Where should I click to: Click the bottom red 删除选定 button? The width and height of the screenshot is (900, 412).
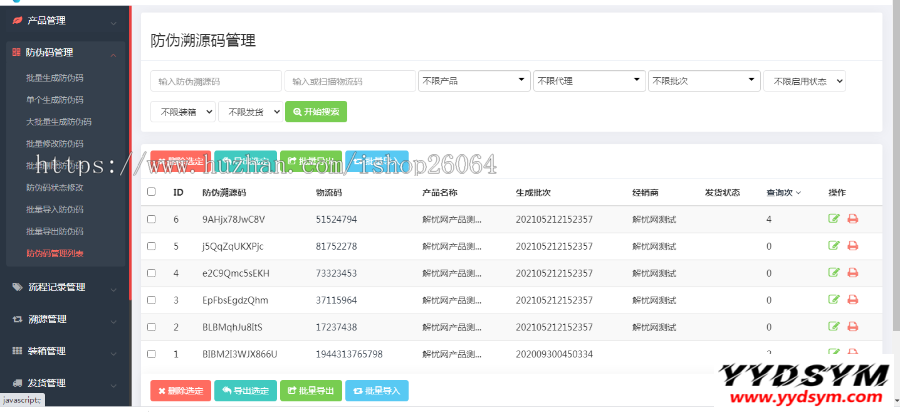pyautogui.click(x=180, y=391)
